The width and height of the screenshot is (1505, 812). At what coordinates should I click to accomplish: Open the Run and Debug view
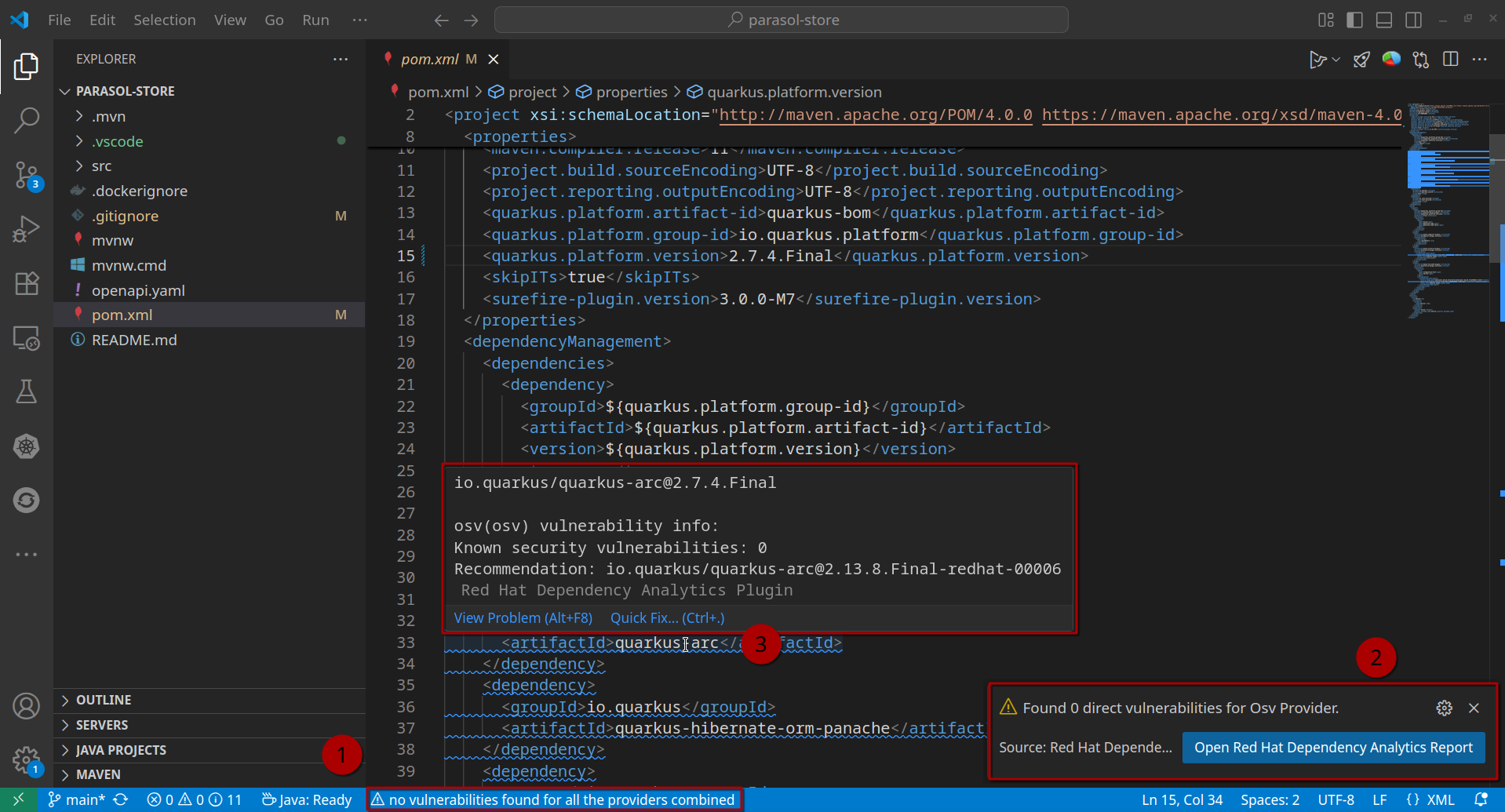point(27,229)
